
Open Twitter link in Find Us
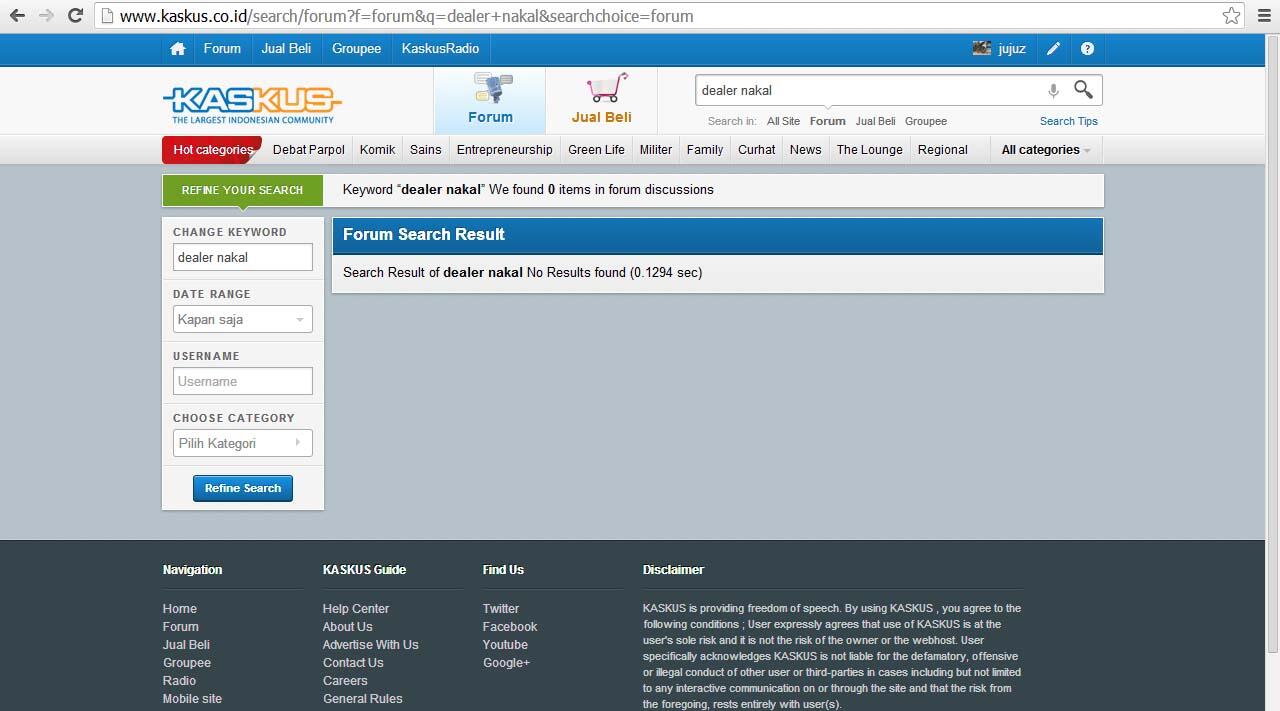(501, 608)
